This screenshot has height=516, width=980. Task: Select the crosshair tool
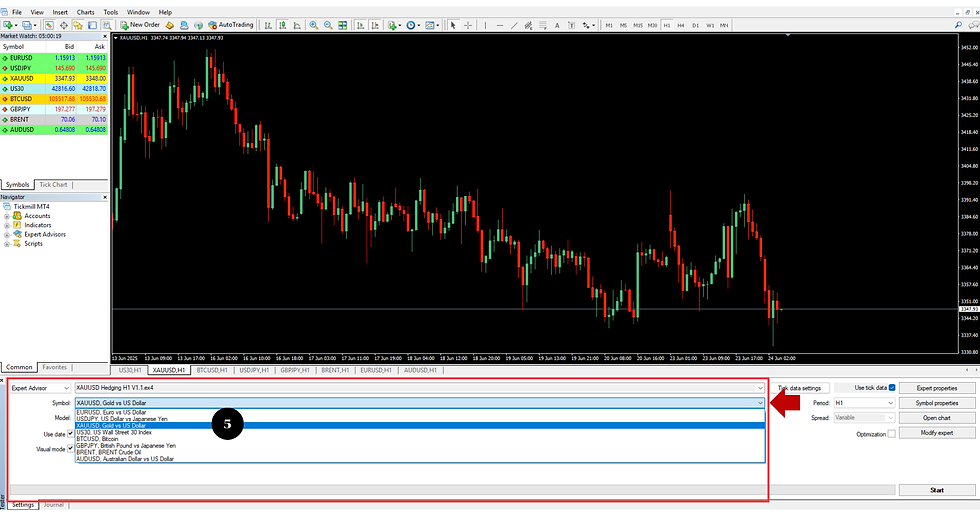(468, 25)
